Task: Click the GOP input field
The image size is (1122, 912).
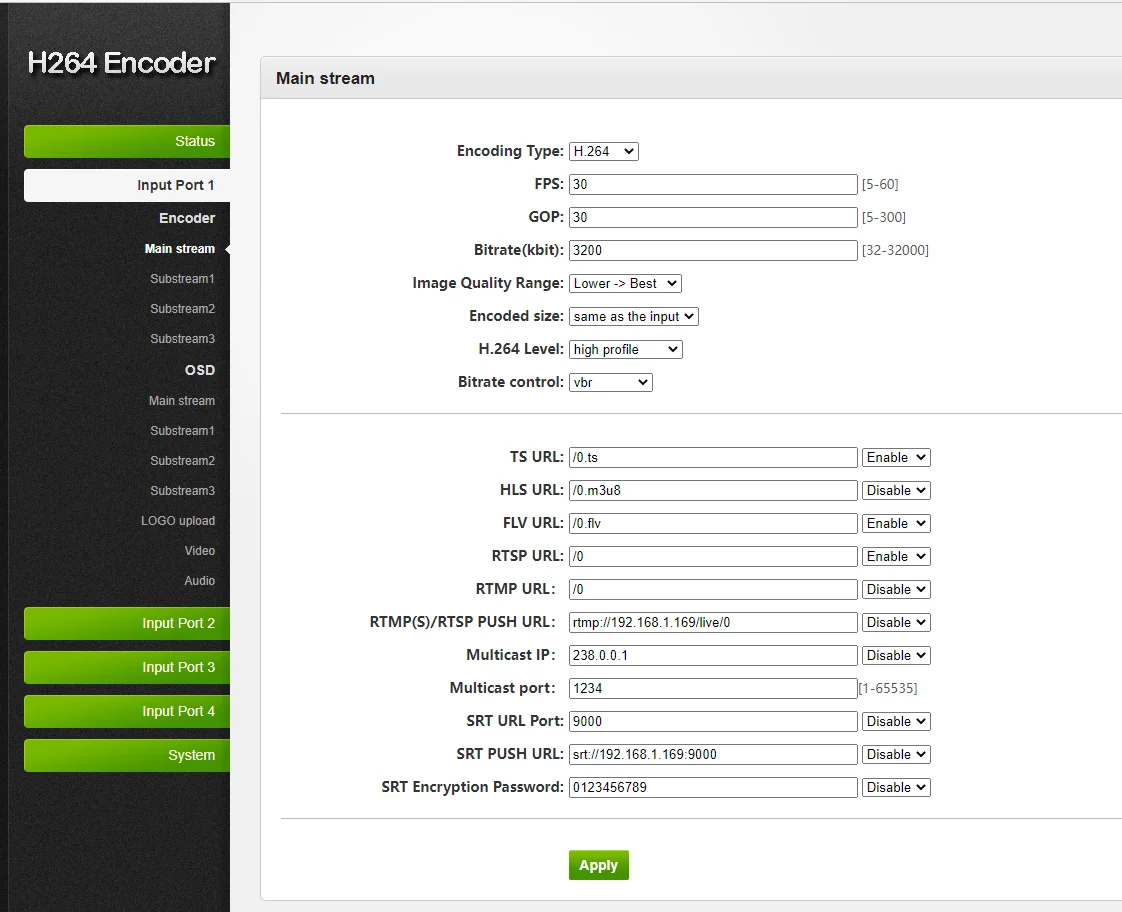Action: [x=713, y=217]
